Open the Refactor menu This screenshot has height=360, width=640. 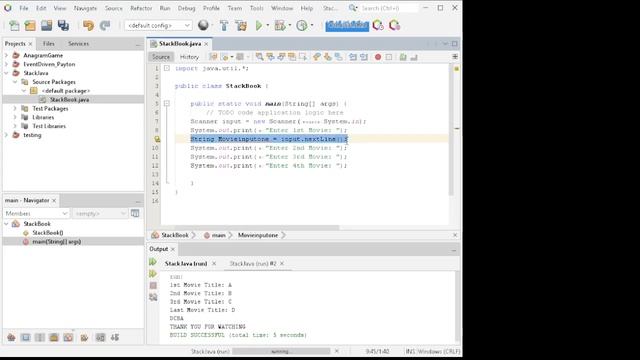(x=141, y=8)
